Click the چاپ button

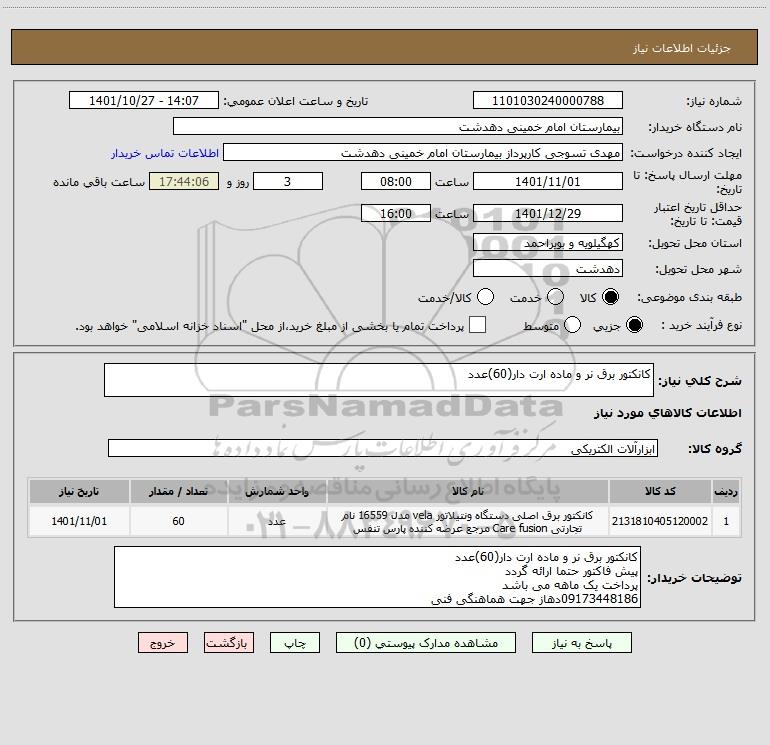[295, 643]
